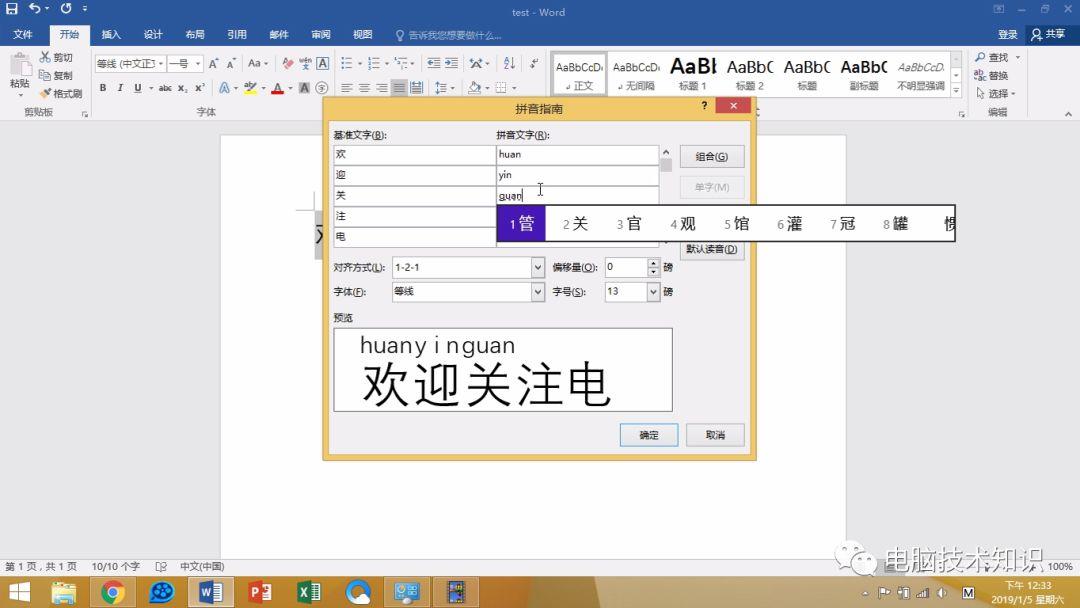Click the Redo arrow icon
This screenshot has height=608, width=1080.
click(65, 9)
